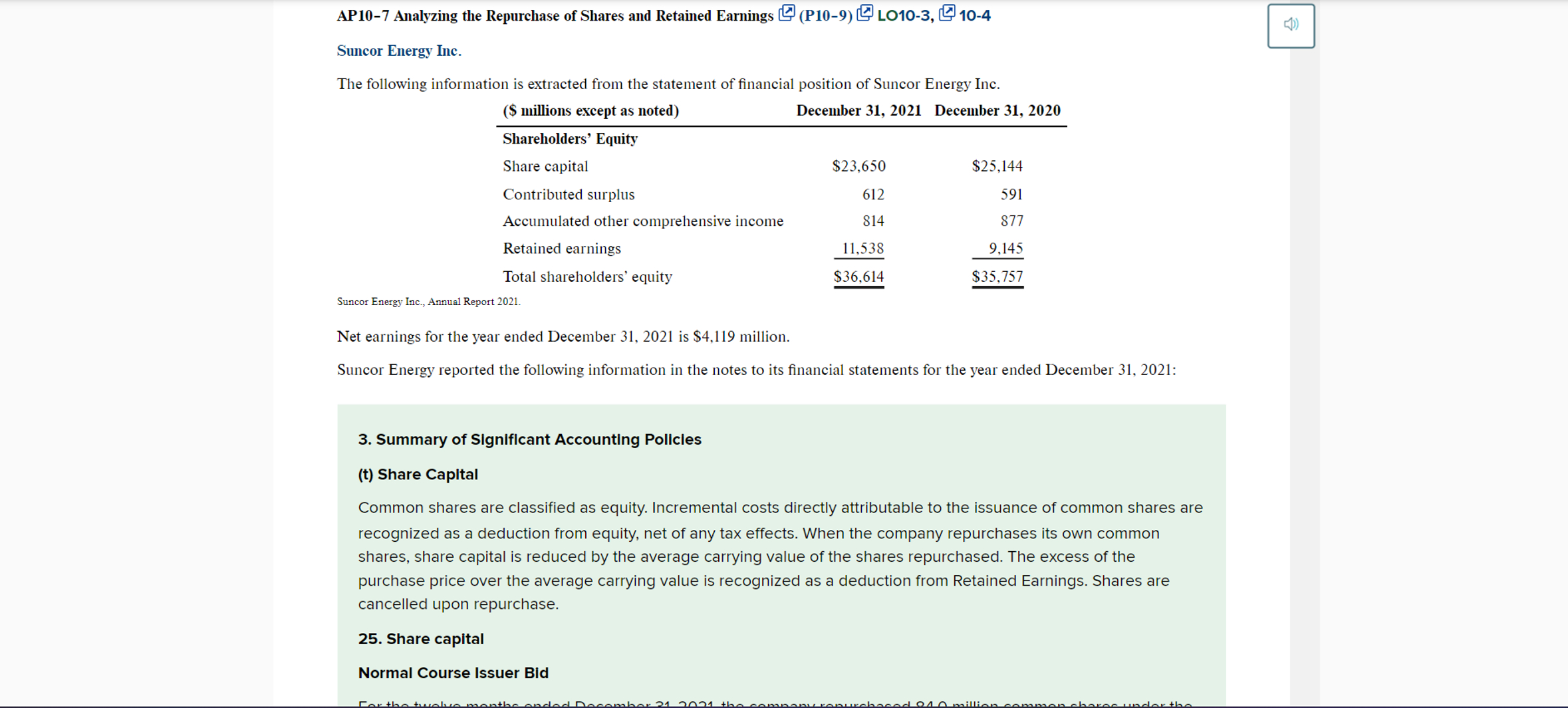Image resolution: width=1568 pixels, height=708 pixels.
Task: Click the "Share capital" row label
Action: 545,166
